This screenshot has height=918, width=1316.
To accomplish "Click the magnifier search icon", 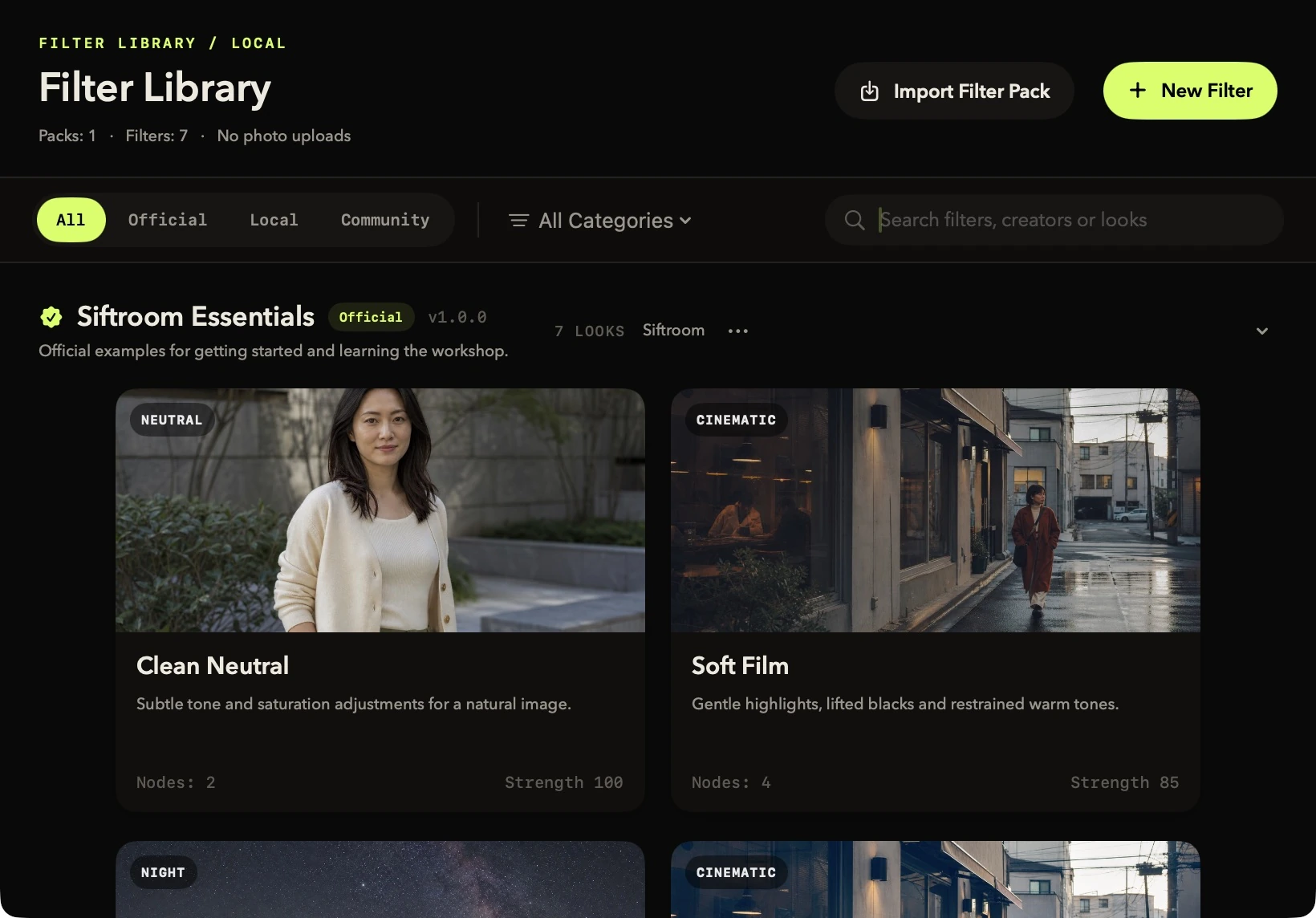I will coord(855,220).
